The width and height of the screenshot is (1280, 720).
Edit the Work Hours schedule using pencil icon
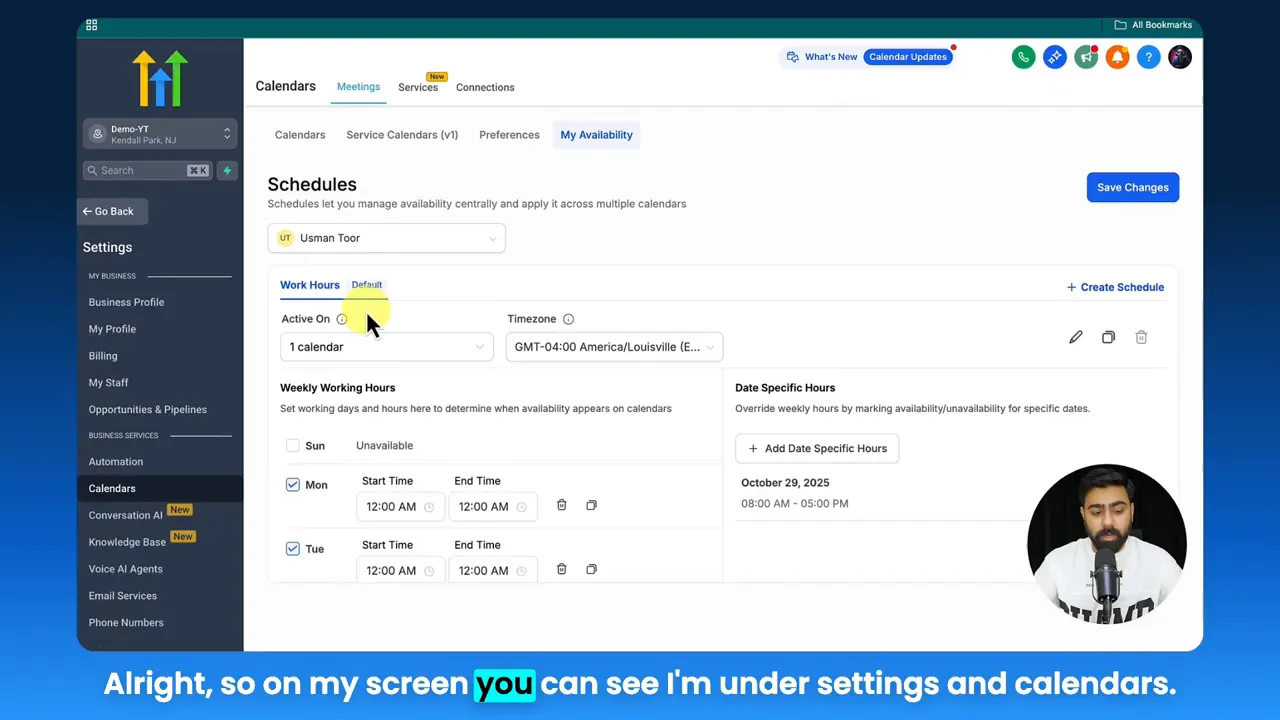click(x=1075, y=337)
